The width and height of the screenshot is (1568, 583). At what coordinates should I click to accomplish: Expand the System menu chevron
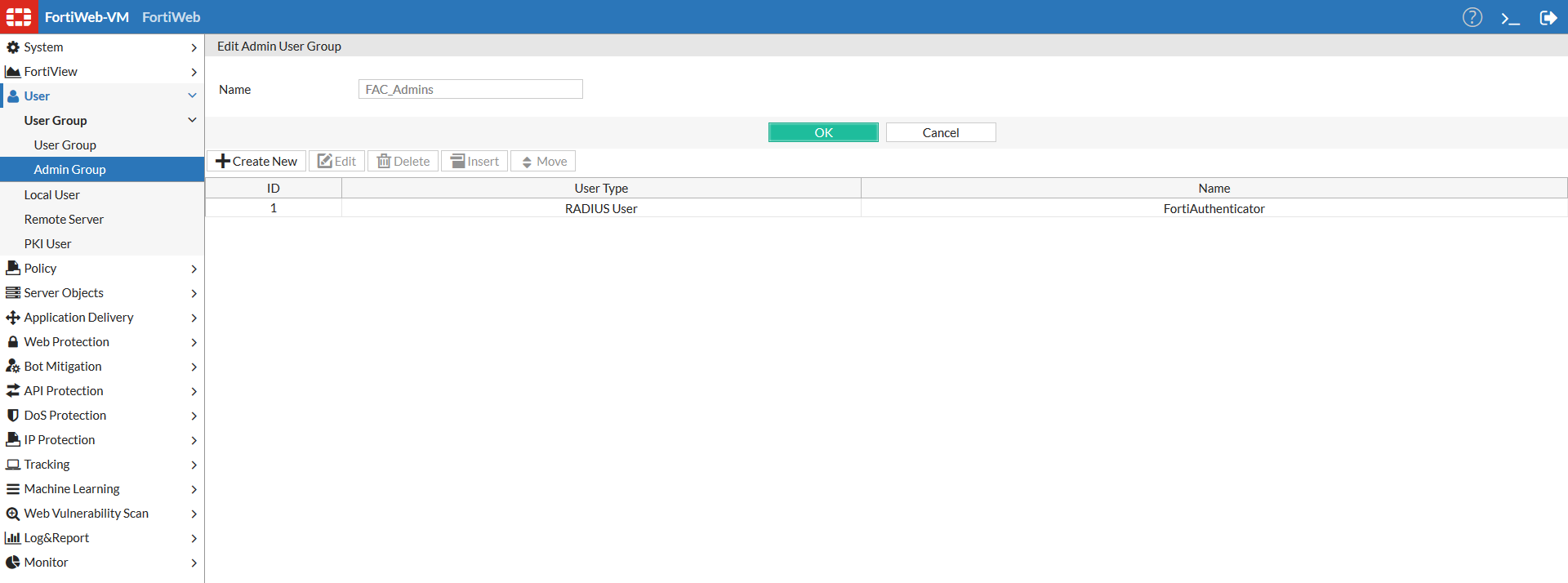coord(194,47)
